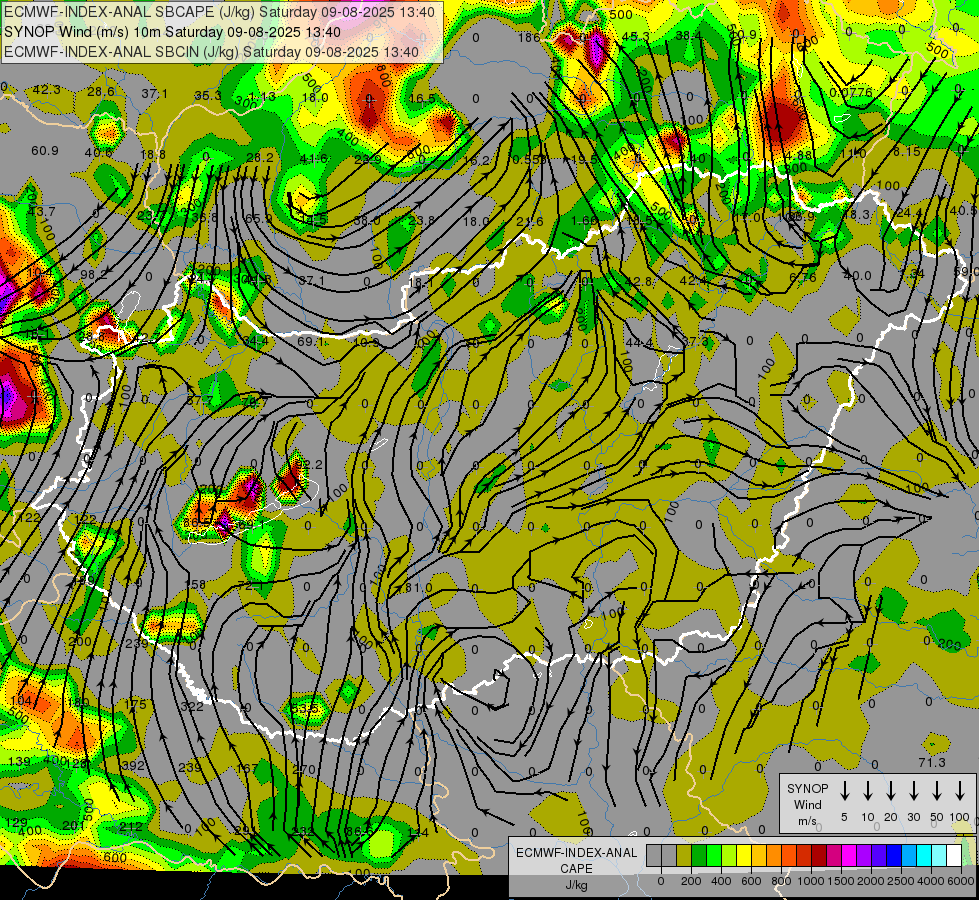
Task: Select the SYNOP Wind 10m title line
Action: (x=172, y=32)
